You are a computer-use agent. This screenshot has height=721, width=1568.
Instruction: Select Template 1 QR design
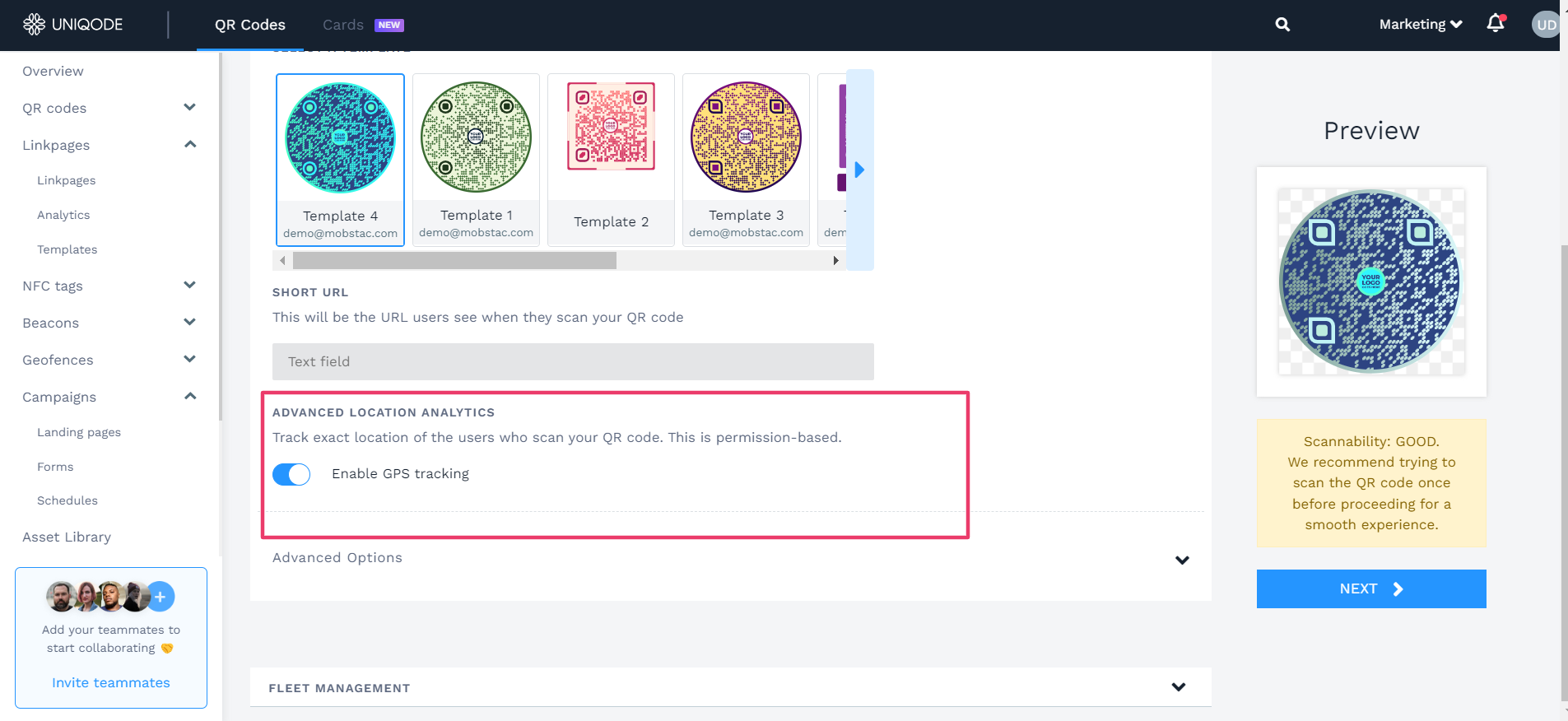pyautogui.click(x=476, y=160)
